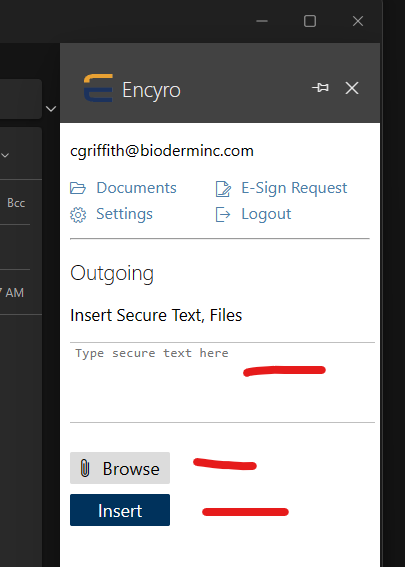Screen dimensions: 405x567
Task: Click the Browse button label
Action: [131, 469]
